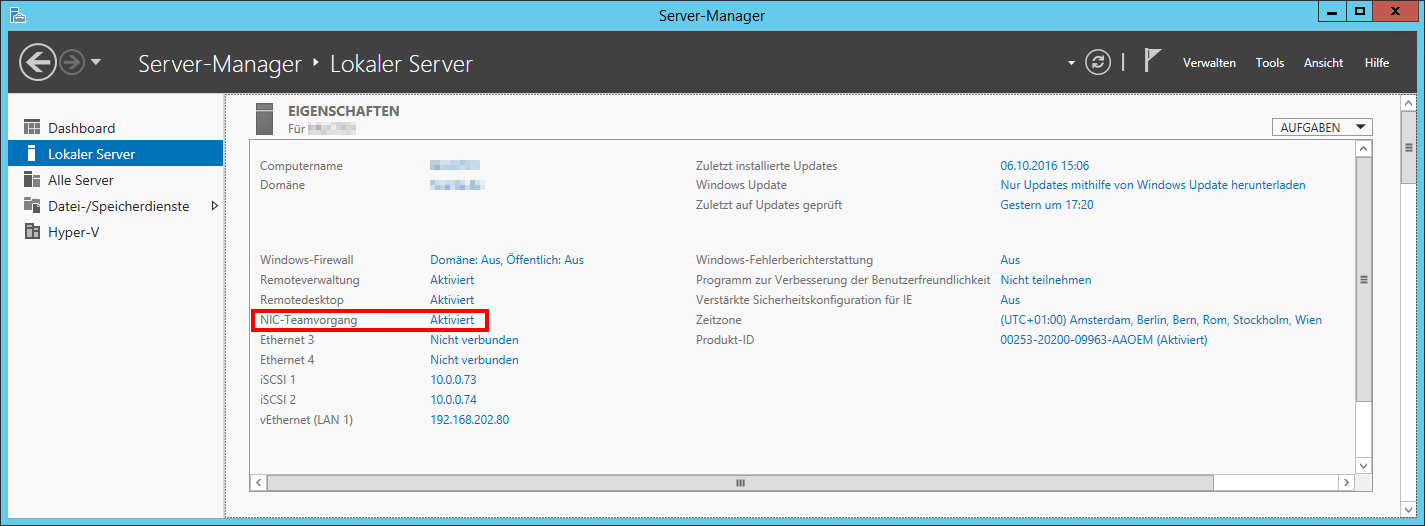Viewport: 1425px width, 526px height.
Task: Open the notifications flag icon
Action: pos(1152,60)
